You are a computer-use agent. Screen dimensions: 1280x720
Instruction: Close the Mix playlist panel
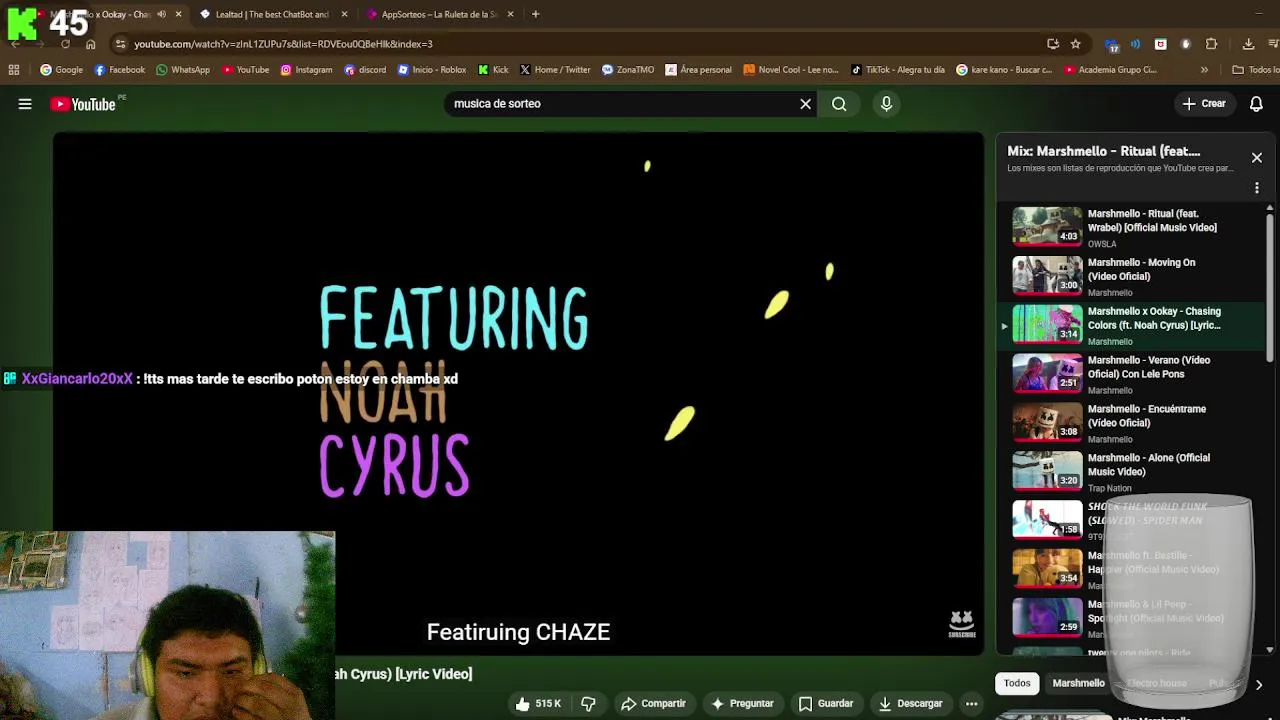(x=1257, y=158)
